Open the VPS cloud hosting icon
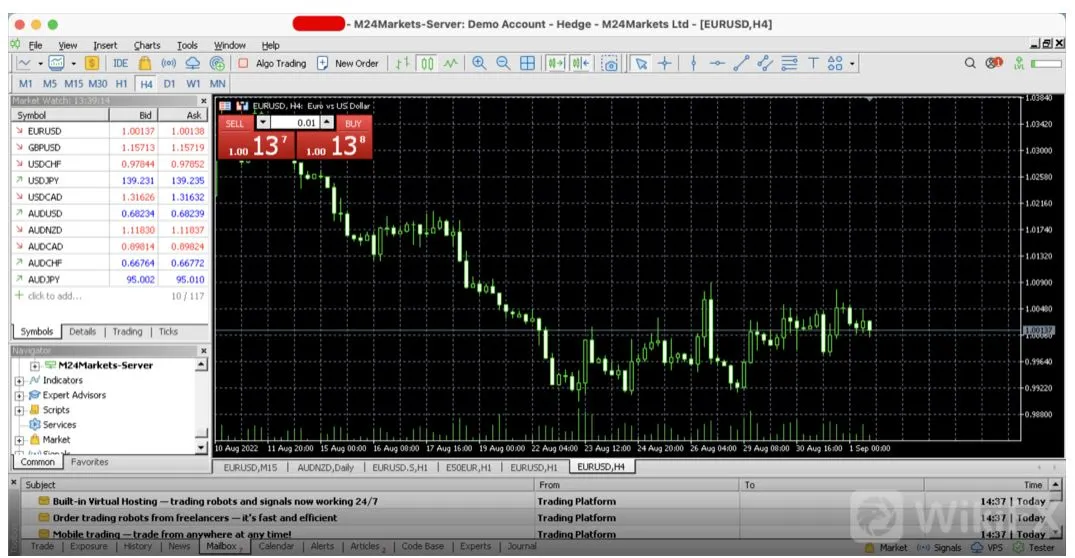 [x=193, y=63]
